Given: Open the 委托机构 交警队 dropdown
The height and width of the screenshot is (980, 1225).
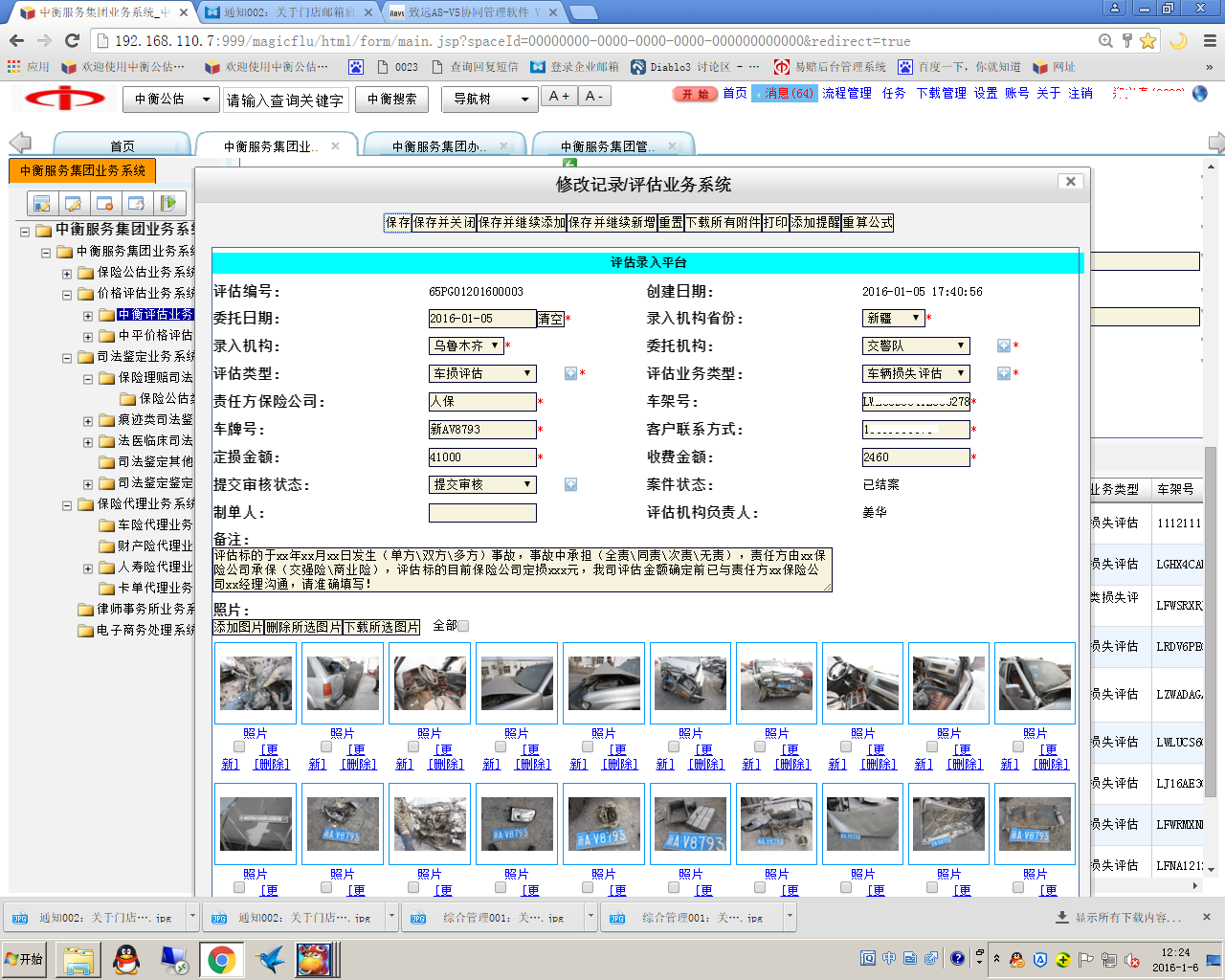Looking at the screenshot, I should point(916,345).
